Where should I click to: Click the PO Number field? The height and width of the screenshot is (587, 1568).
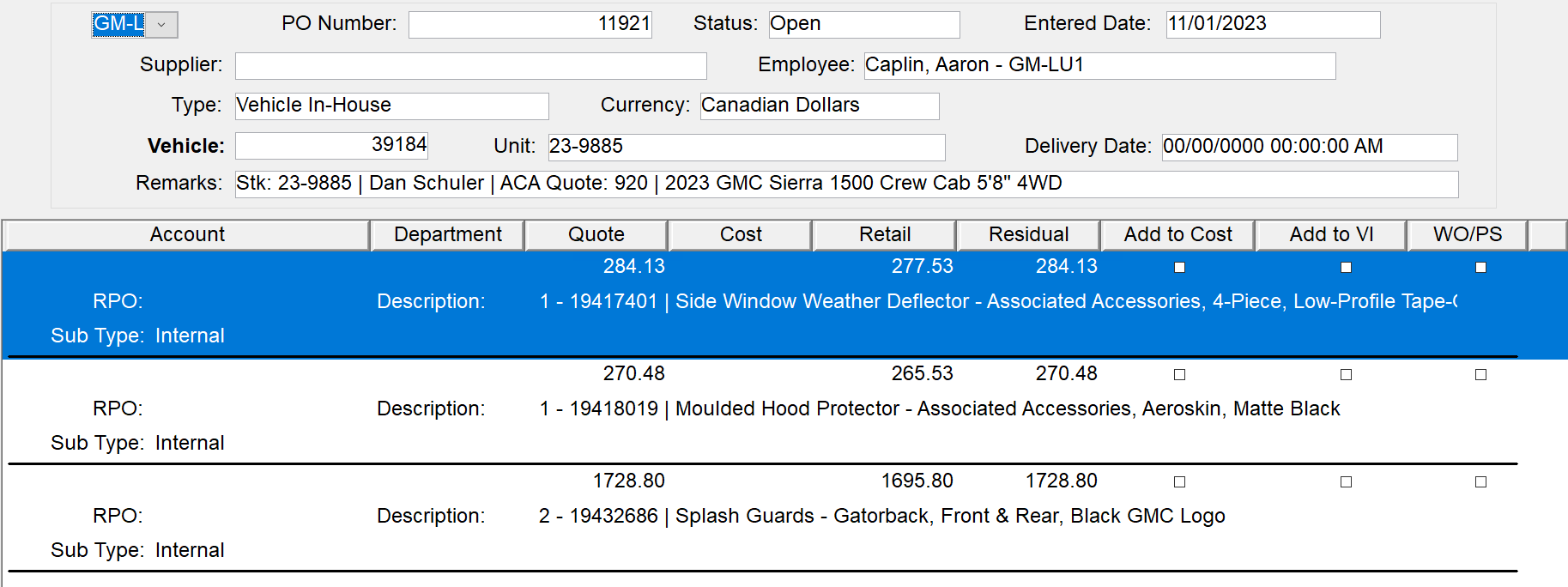coord(530,24)
